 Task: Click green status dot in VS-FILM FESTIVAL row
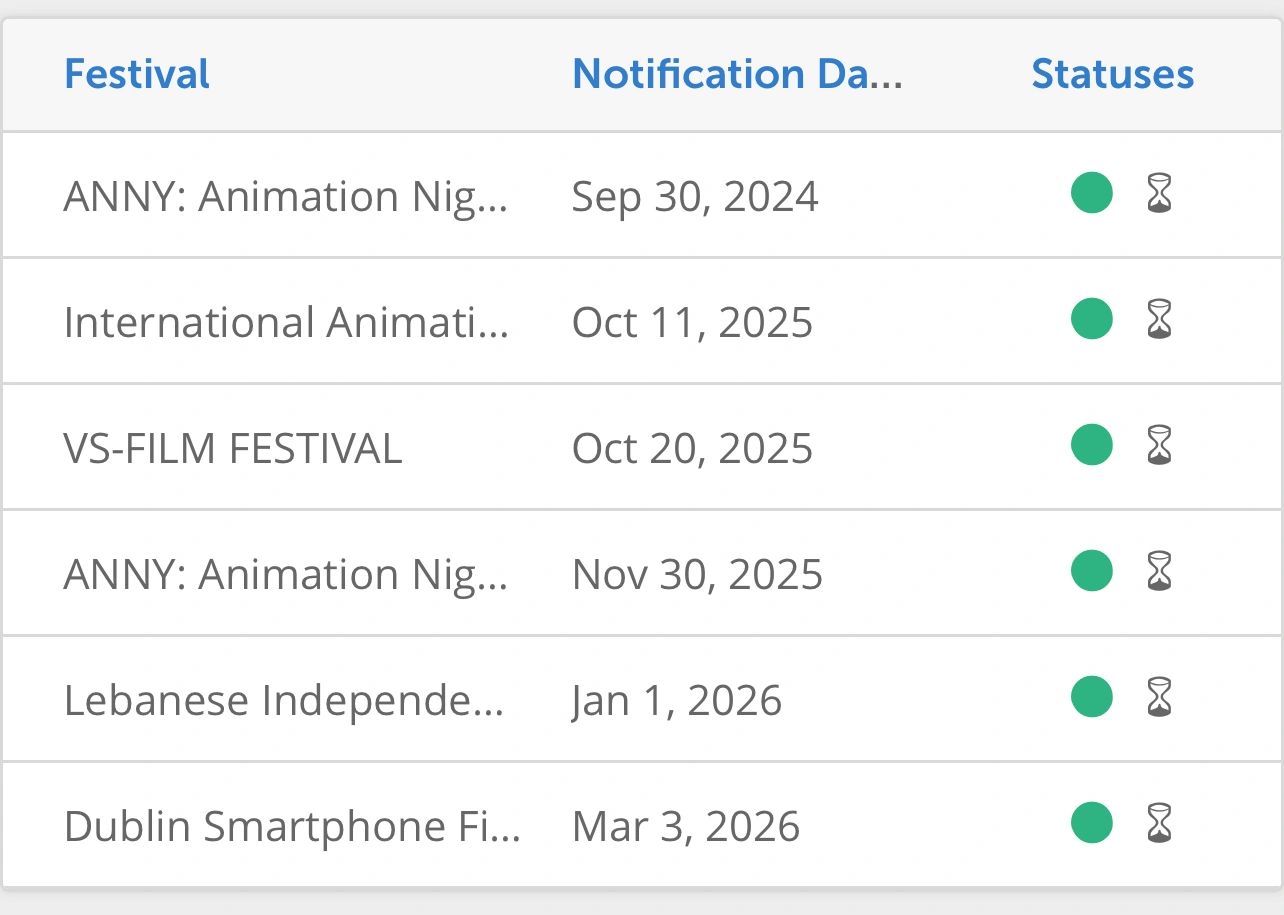coord(1091,445)
